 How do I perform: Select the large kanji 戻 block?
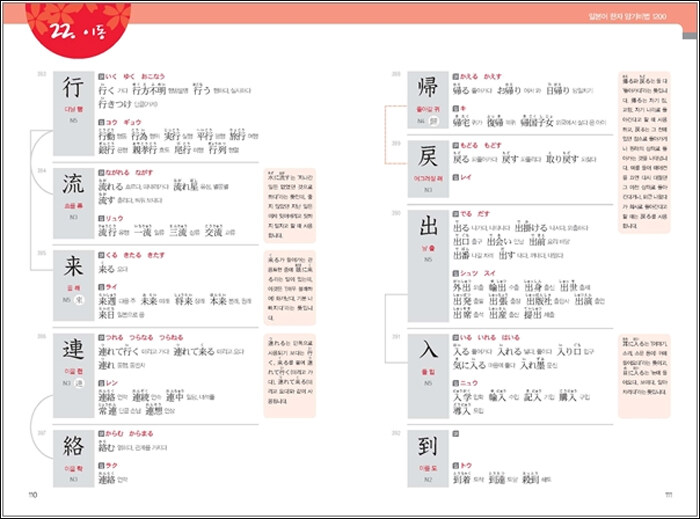click(428, 169)
